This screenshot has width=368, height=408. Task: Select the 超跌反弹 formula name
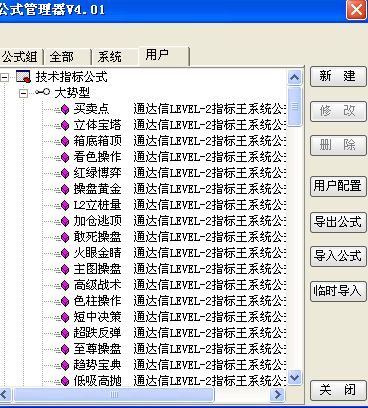point(97,333)
